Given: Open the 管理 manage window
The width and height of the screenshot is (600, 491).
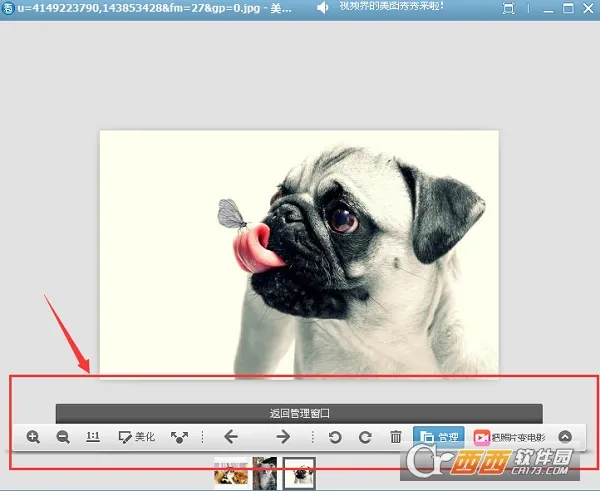Looking at the screenshot, I should click(438, 437).
